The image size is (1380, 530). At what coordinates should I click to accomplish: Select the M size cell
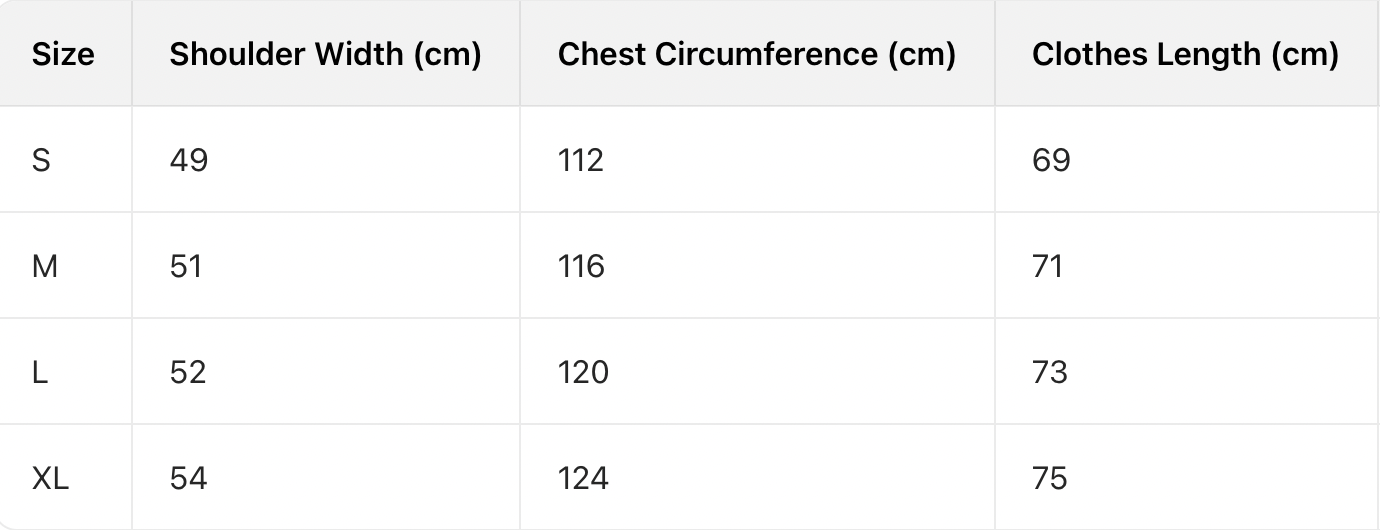pos(45,266)
